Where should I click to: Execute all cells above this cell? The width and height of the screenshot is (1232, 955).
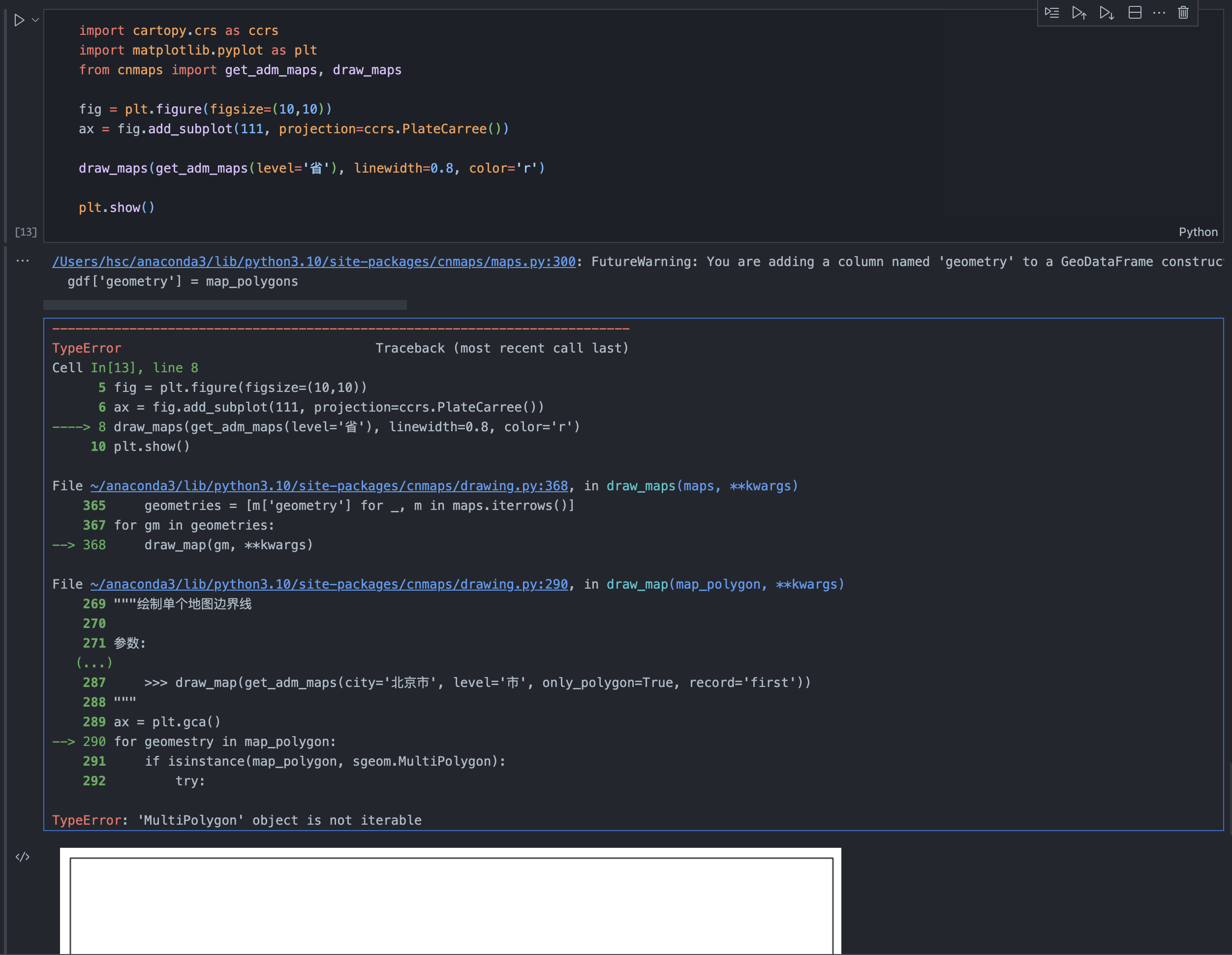point(1079,12)
